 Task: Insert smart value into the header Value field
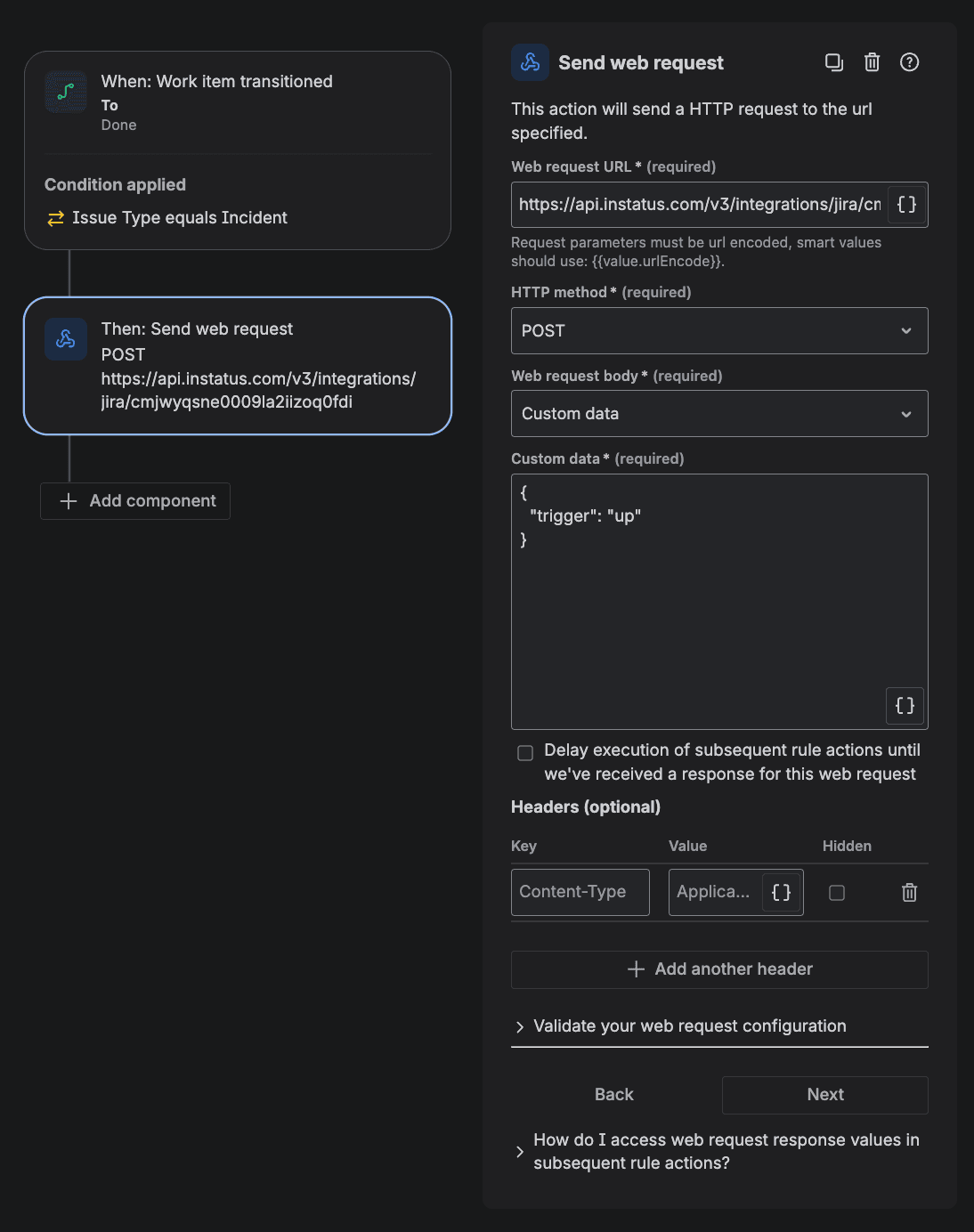pos(781,892)
